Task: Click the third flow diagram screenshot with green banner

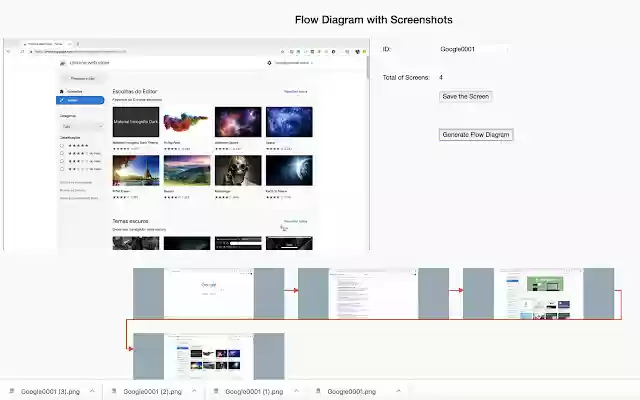Action: coord(538,293)
